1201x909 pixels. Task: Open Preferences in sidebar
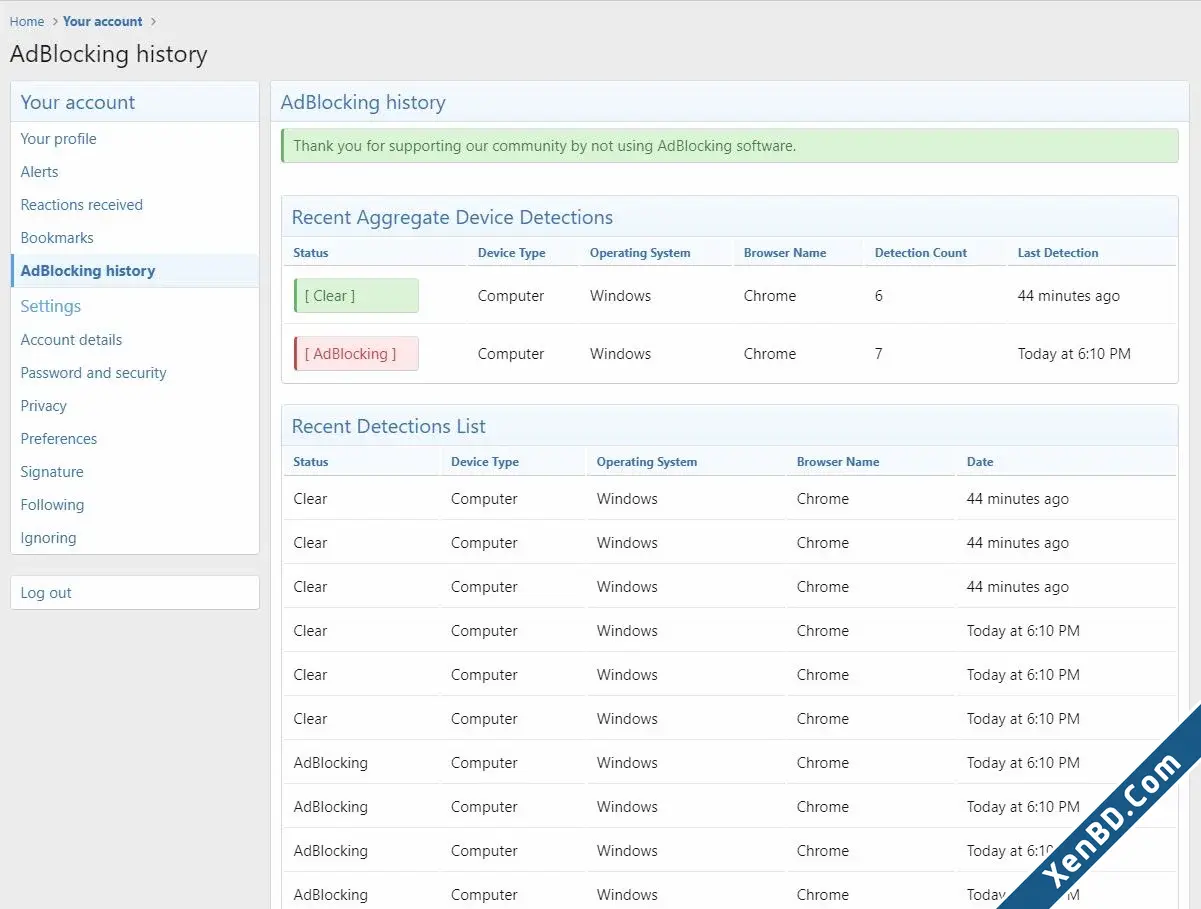point(135,439)
